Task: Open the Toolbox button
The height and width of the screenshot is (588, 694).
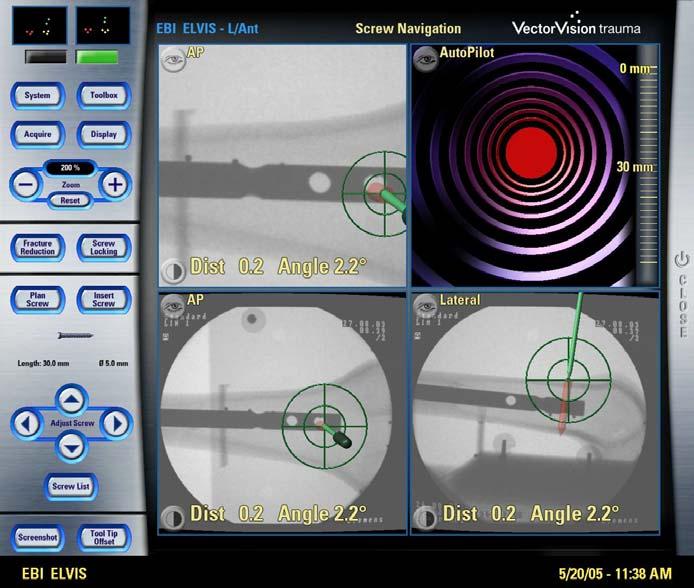Action: click(x=104, y=96)
